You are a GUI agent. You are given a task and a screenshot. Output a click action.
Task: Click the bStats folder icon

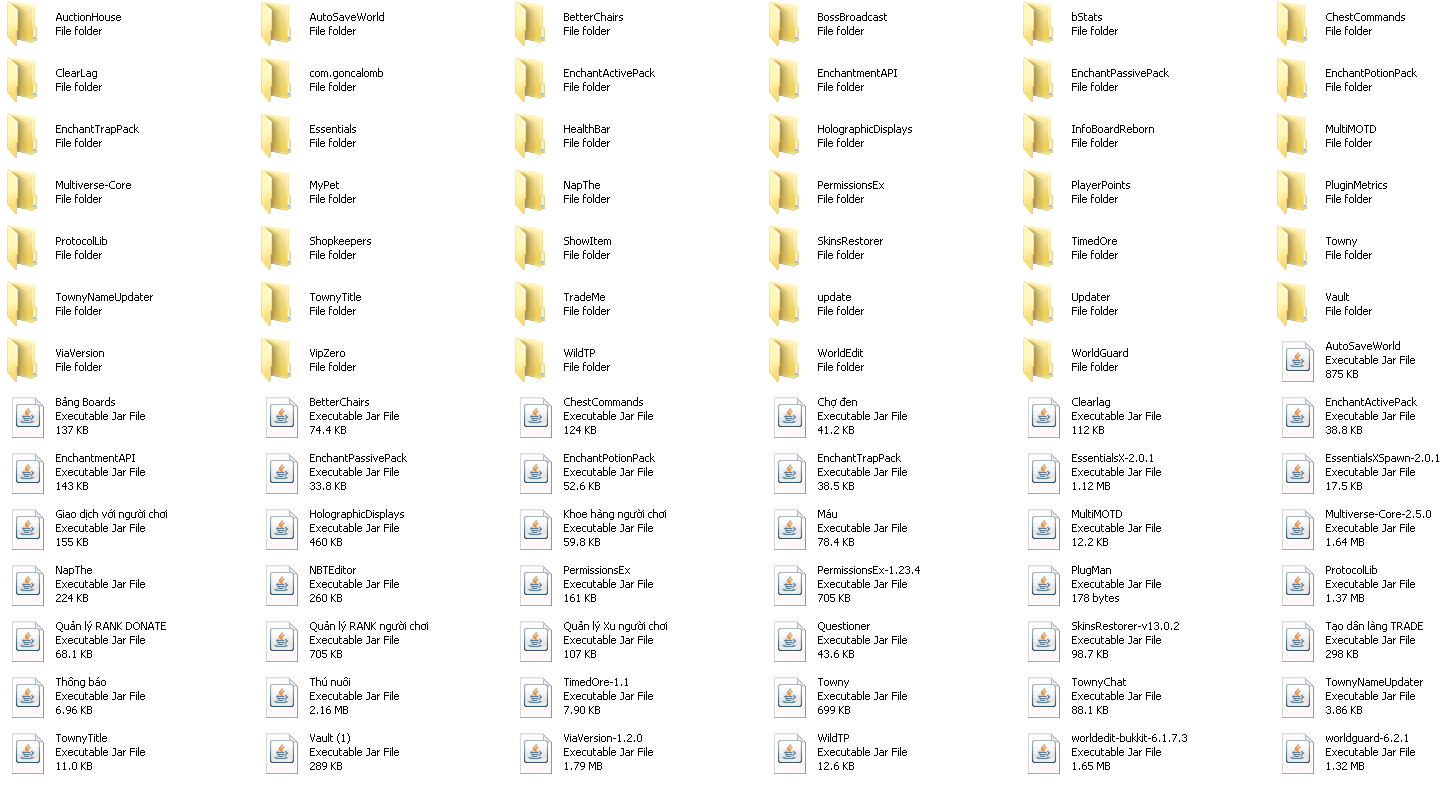[1040, 24]
